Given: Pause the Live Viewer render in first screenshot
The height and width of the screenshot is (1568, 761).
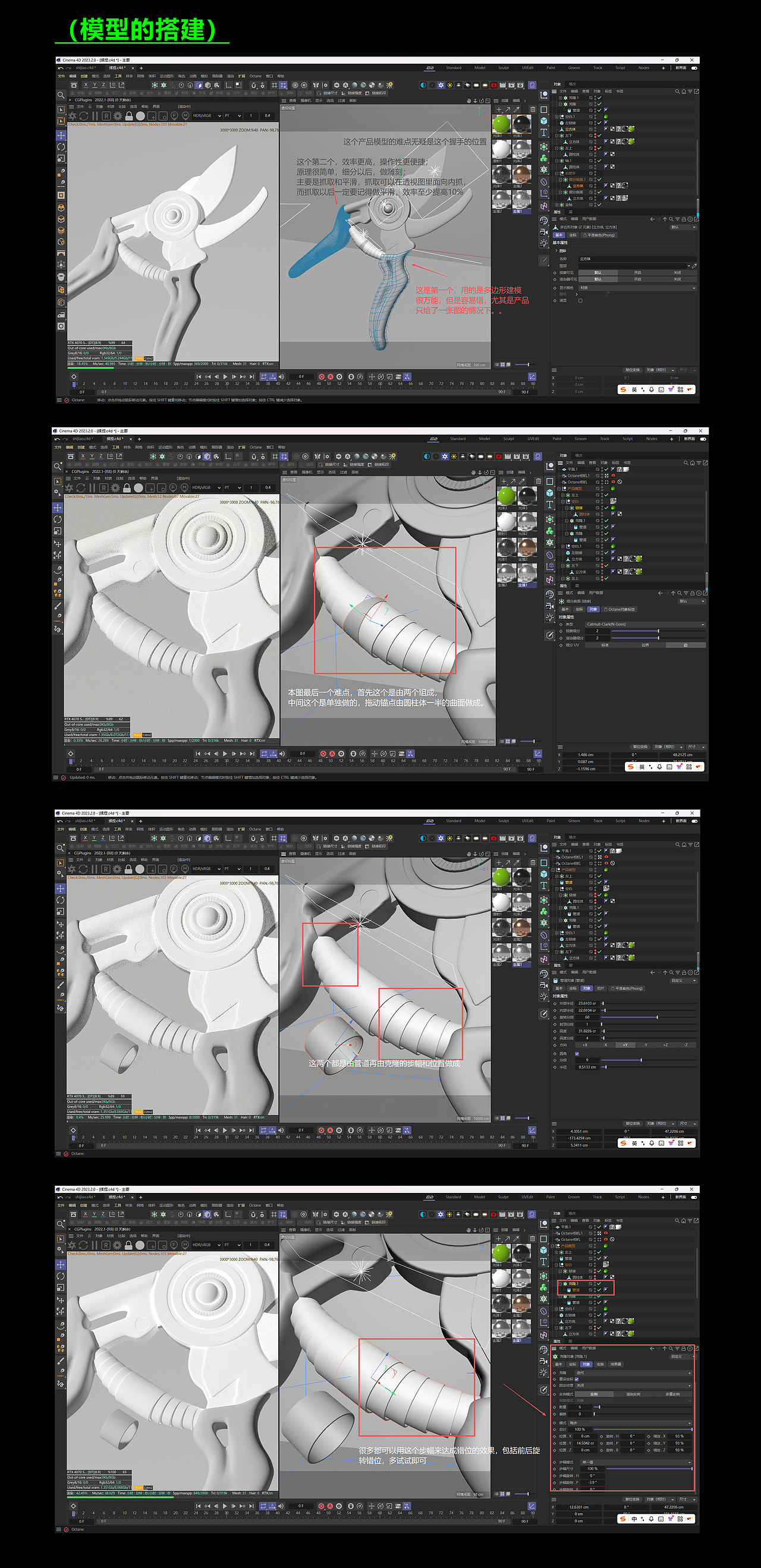Looking at the screenshot, I should [95, 116].
